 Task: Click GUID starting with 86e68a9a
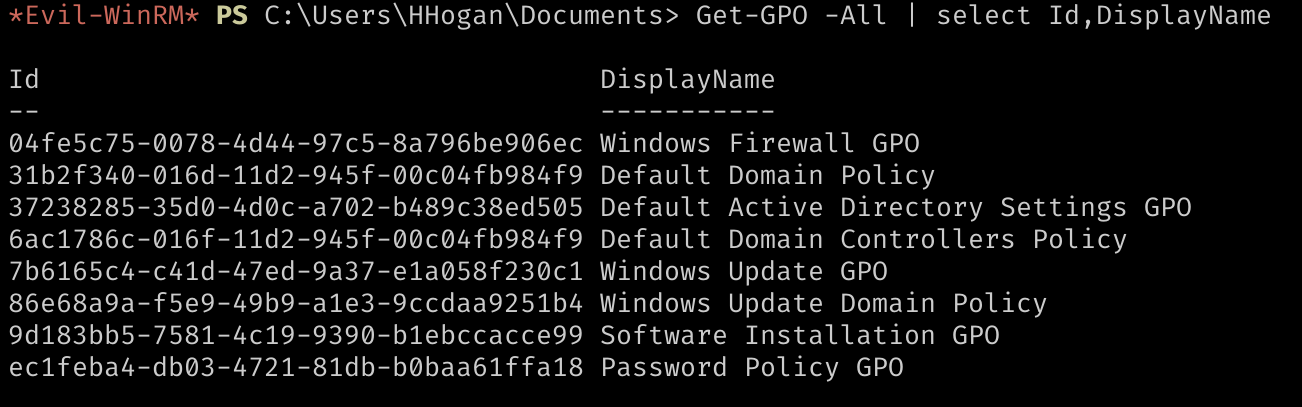point(296,303)
